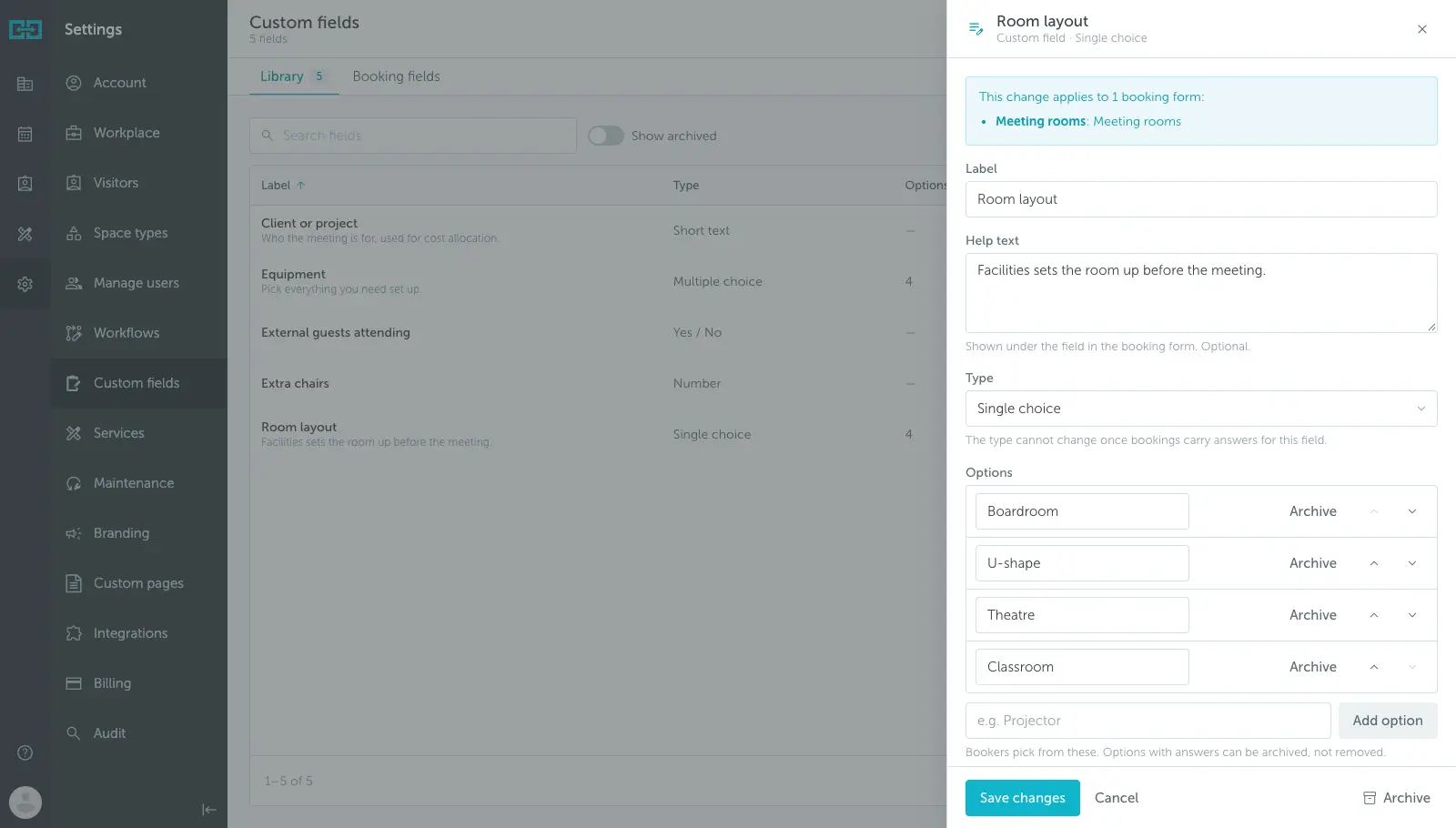Image resolution: width=1456 pixels, height=828 pixels.
Task: Focus the new option input
Action: (x=1148, y=721)
